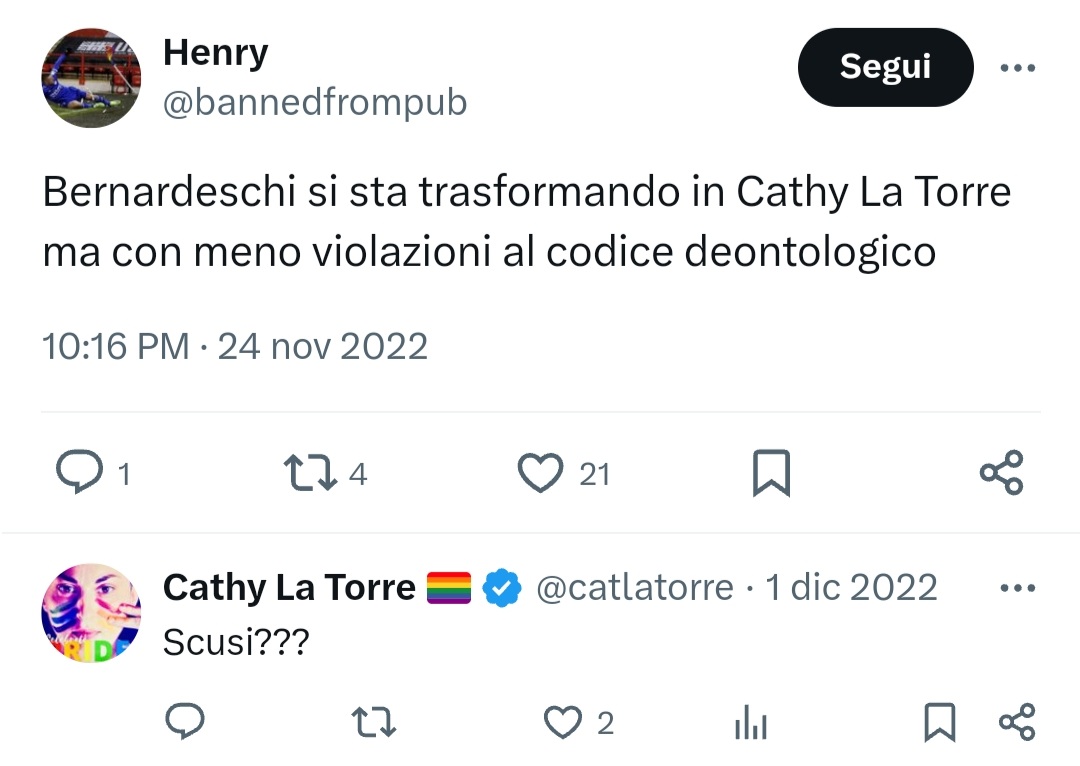Reply to Henry's tweet via comment icon

coord(79,472)
